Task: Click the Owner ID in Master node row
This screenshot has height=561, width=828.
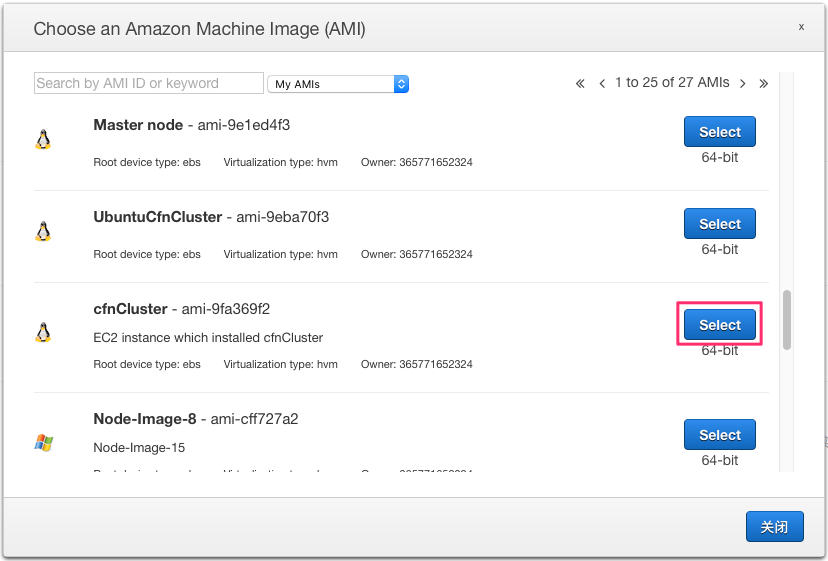Action: 417,162
